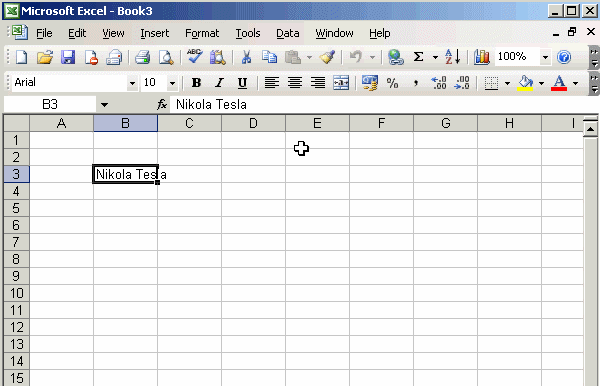The image size is (600, 386).
Task: Open the zoom 100% dropdown
Action: coord(545,57)
